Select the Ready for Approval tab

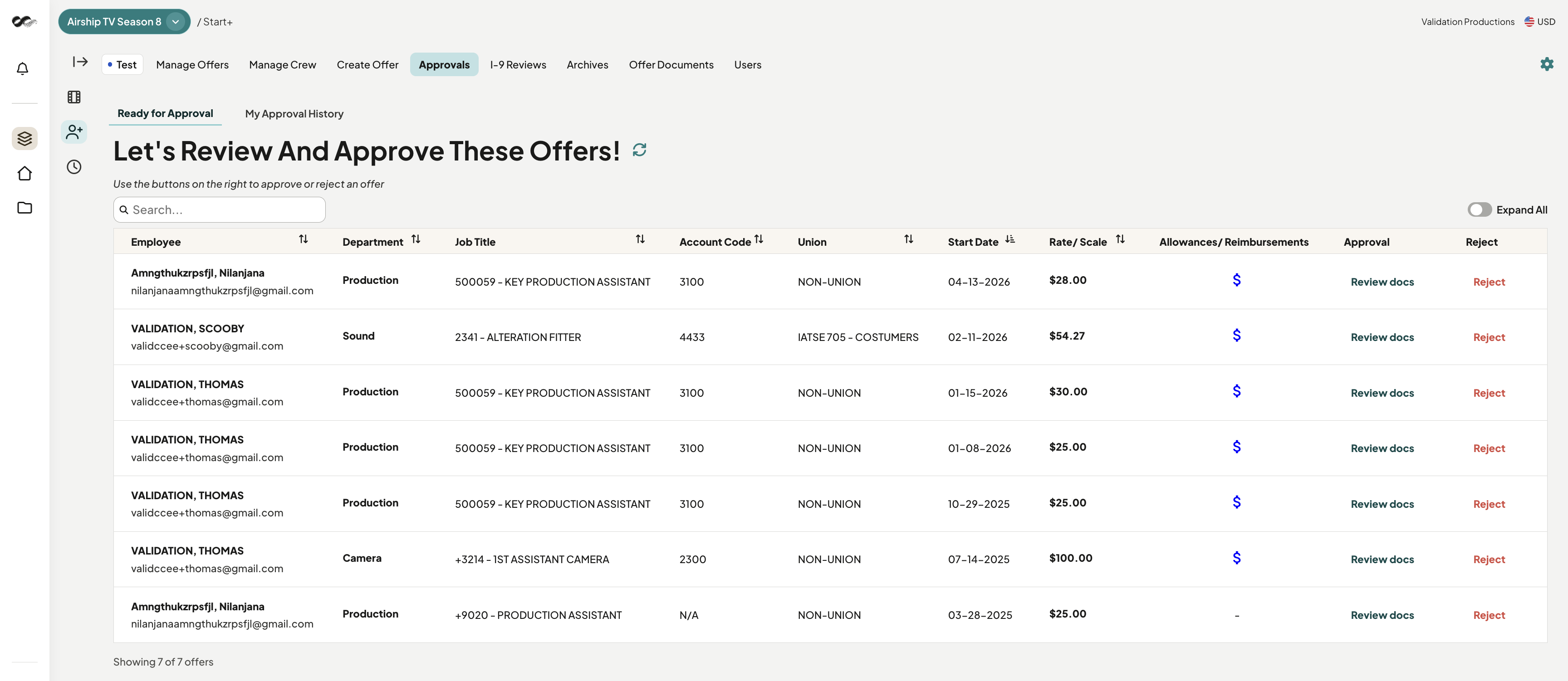pyautogui.click(x=165, y=113)
